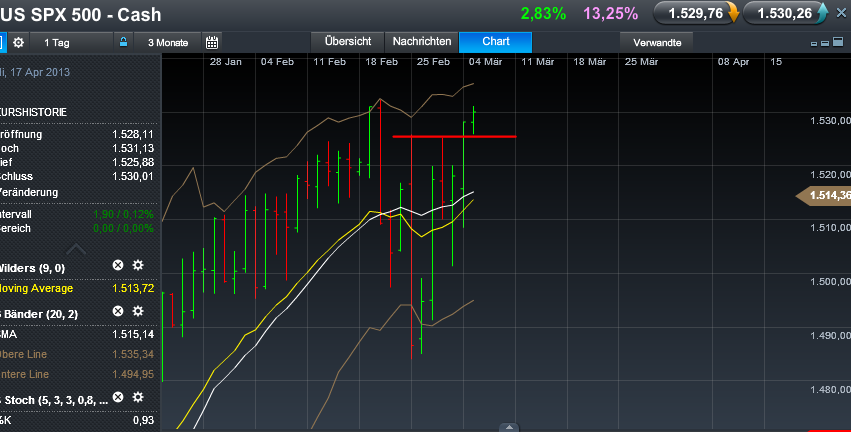Open settings for the Stoch indicator
Viewport: 851px width, 432px height.
138,397
